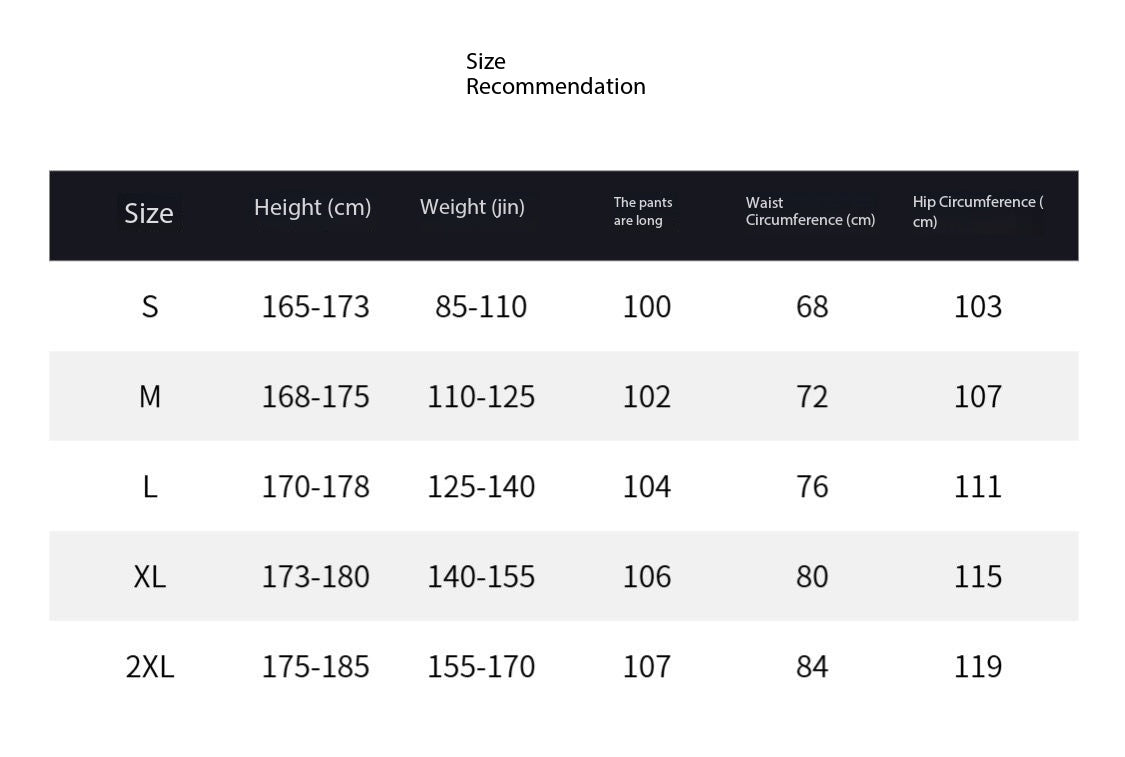
Task: Select the Waist Circumference (cm) header
Action: [810, 211]
